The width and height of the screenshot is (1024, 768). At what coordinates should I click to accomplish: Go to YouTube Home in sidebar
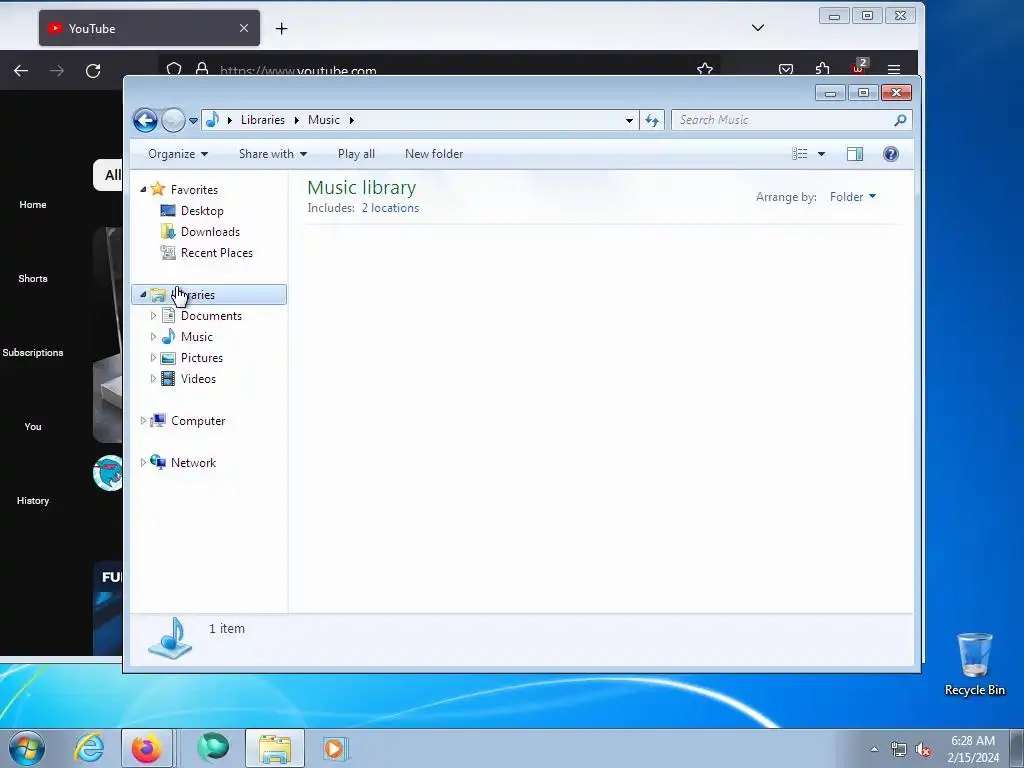[x=33, y=204]
